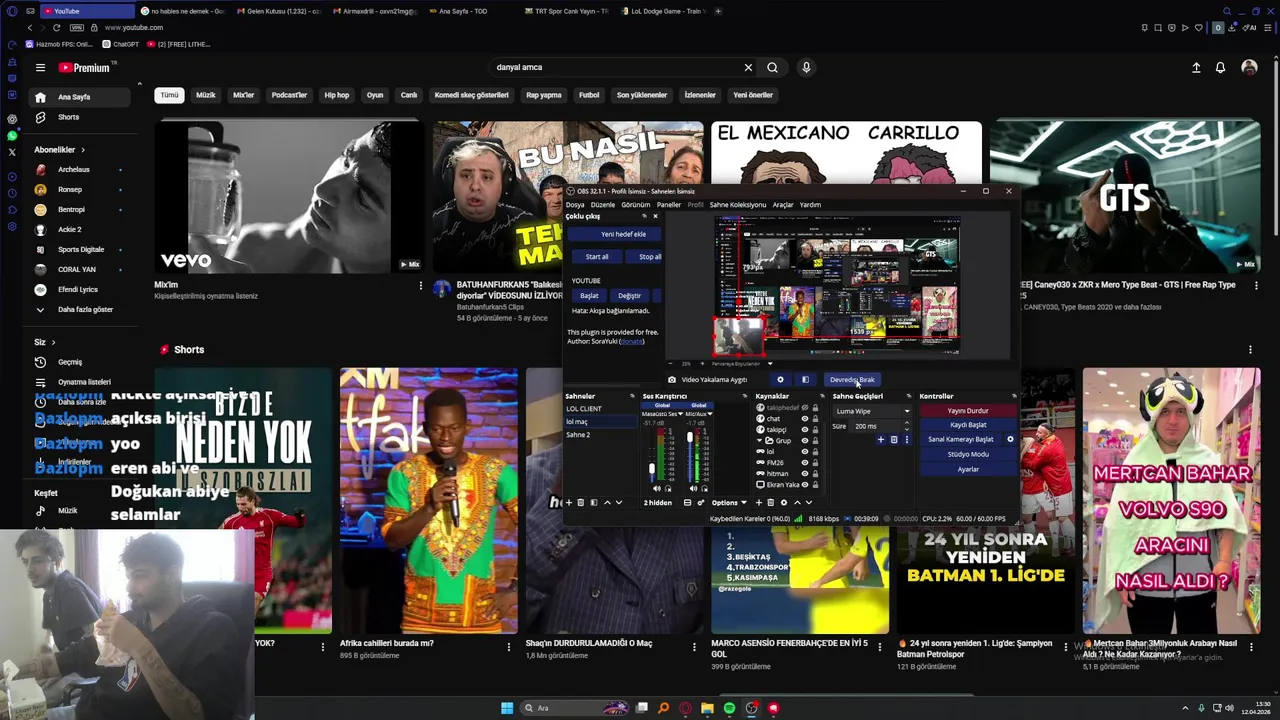
Task: Open the Mertcan Bahar Volvo S90 short thumbnail
Action: click(x=1171, y=500)
